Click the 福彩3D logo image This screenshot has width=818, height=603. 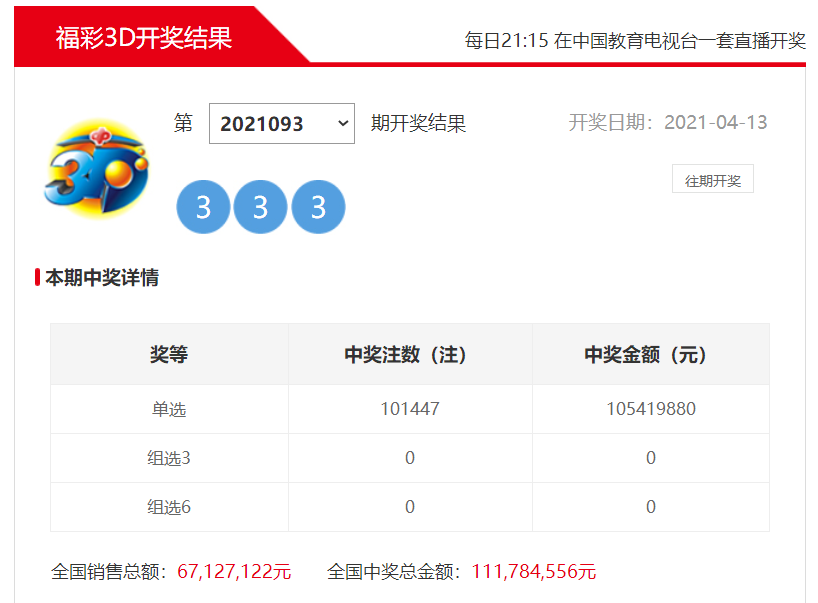pos(98,168)
